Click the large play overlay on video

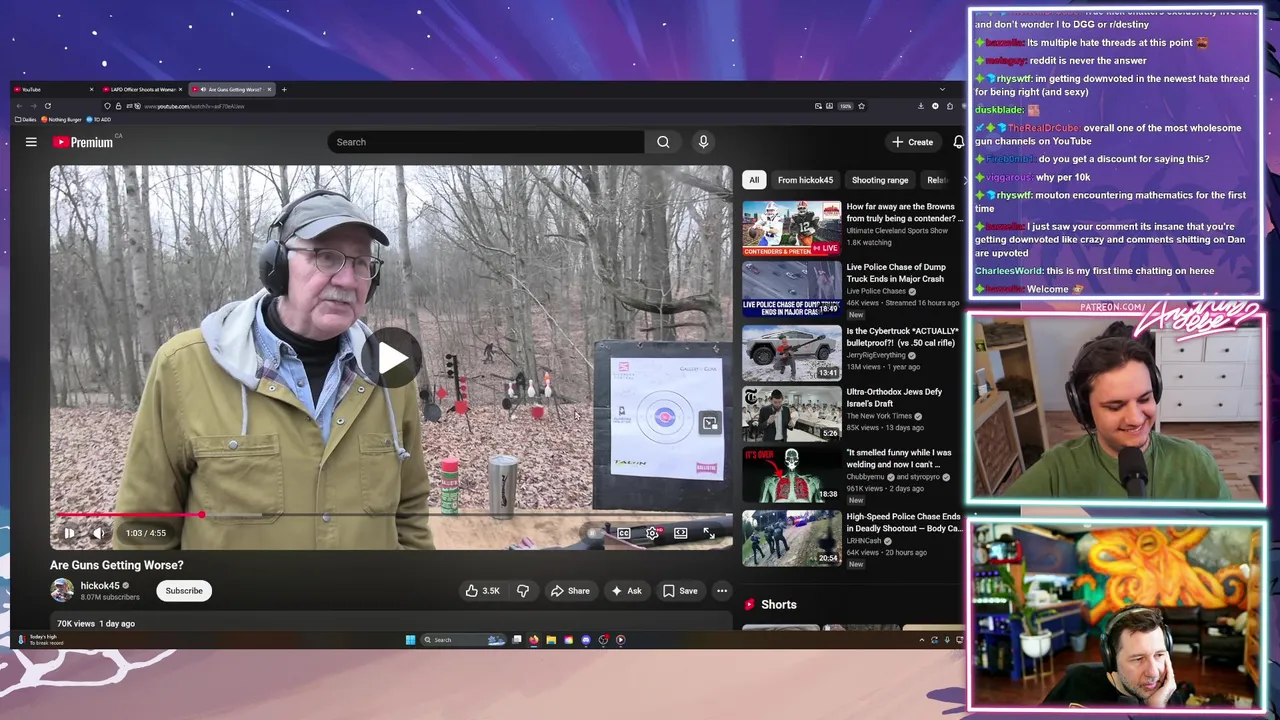point(391,358)
